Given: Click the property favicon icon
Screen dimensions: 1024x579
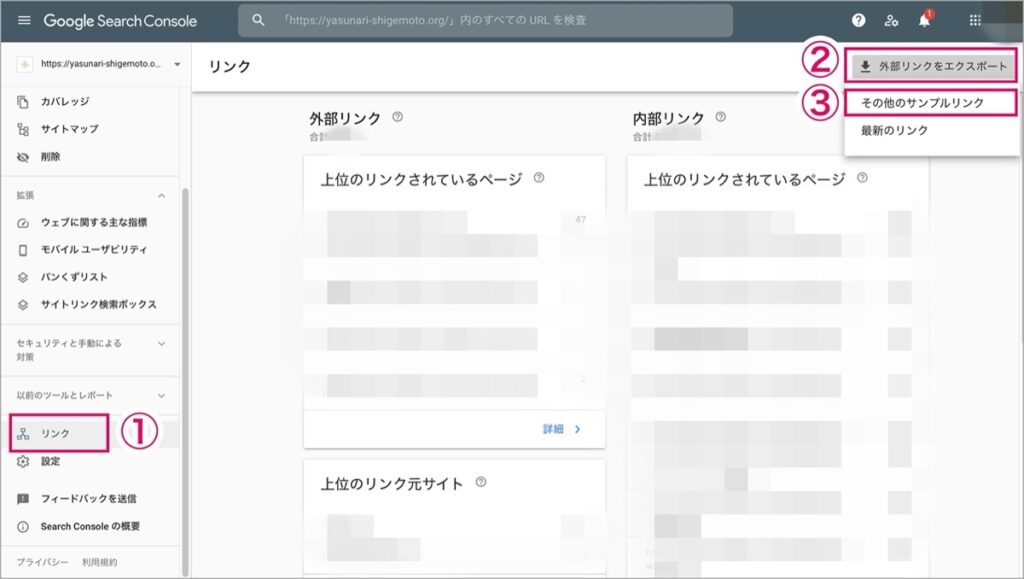Looking at the screenshot, I should click(x=25, y=64).
